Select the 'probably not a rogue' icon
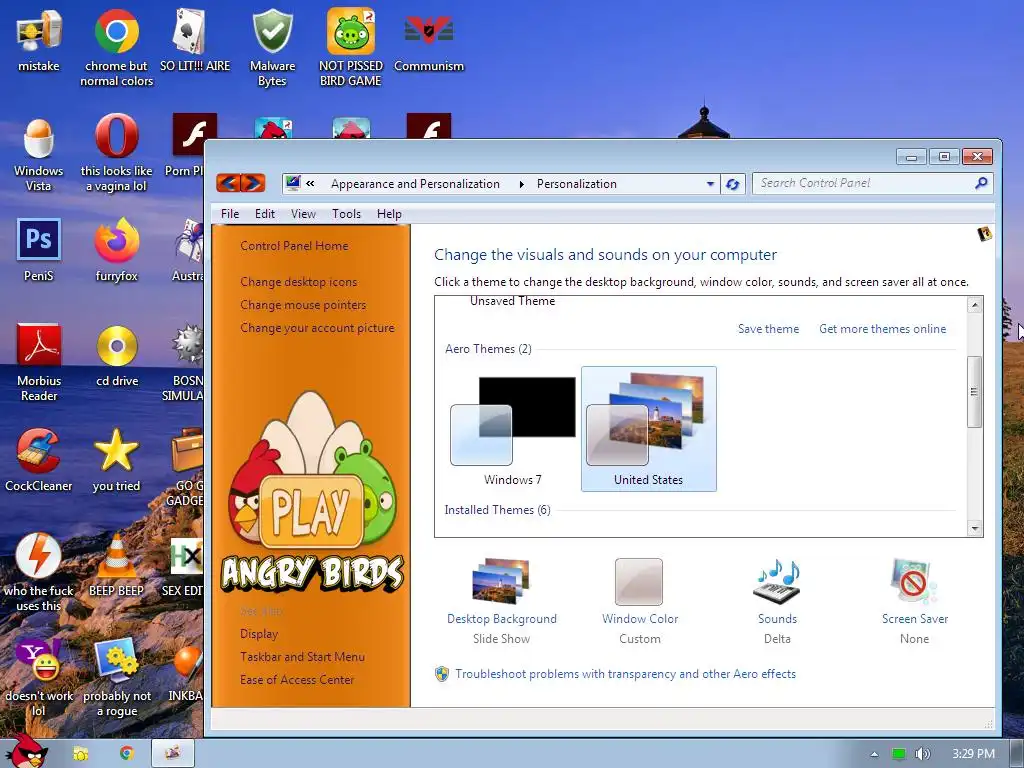Image resolution: width=1024 pixels, height=768 pixels. tap(116, 678)
